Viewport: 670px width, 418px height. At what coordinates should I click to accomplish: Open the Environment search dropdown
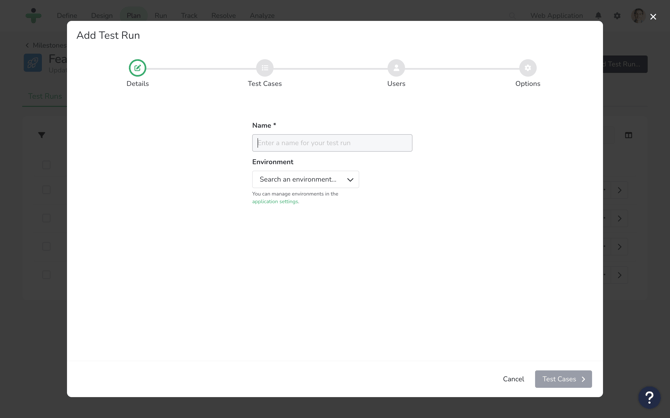point(299,180)
